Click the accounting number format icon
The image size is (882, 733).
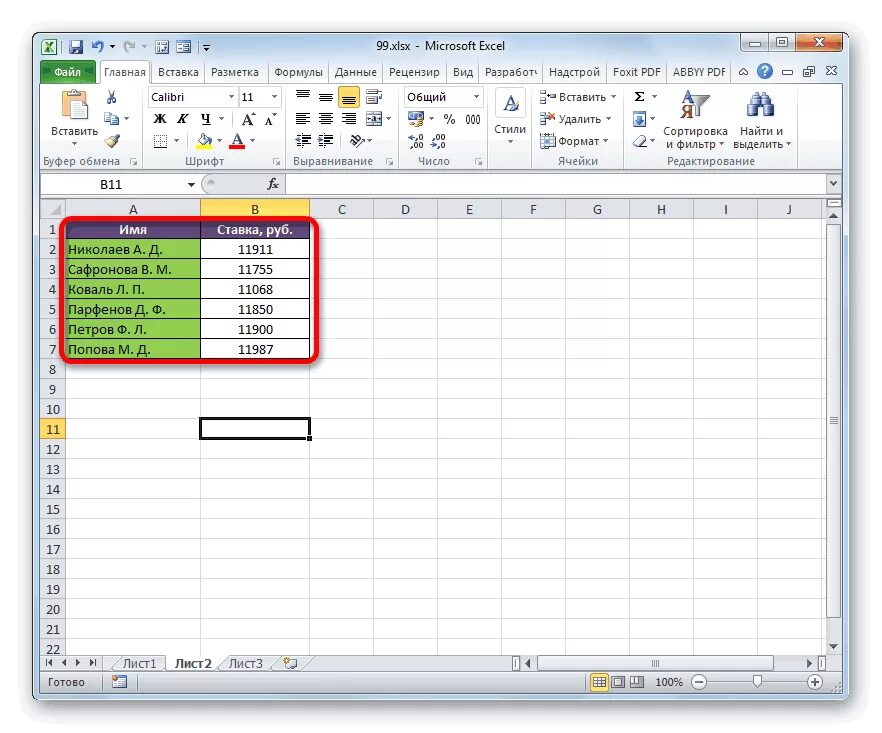416,119
